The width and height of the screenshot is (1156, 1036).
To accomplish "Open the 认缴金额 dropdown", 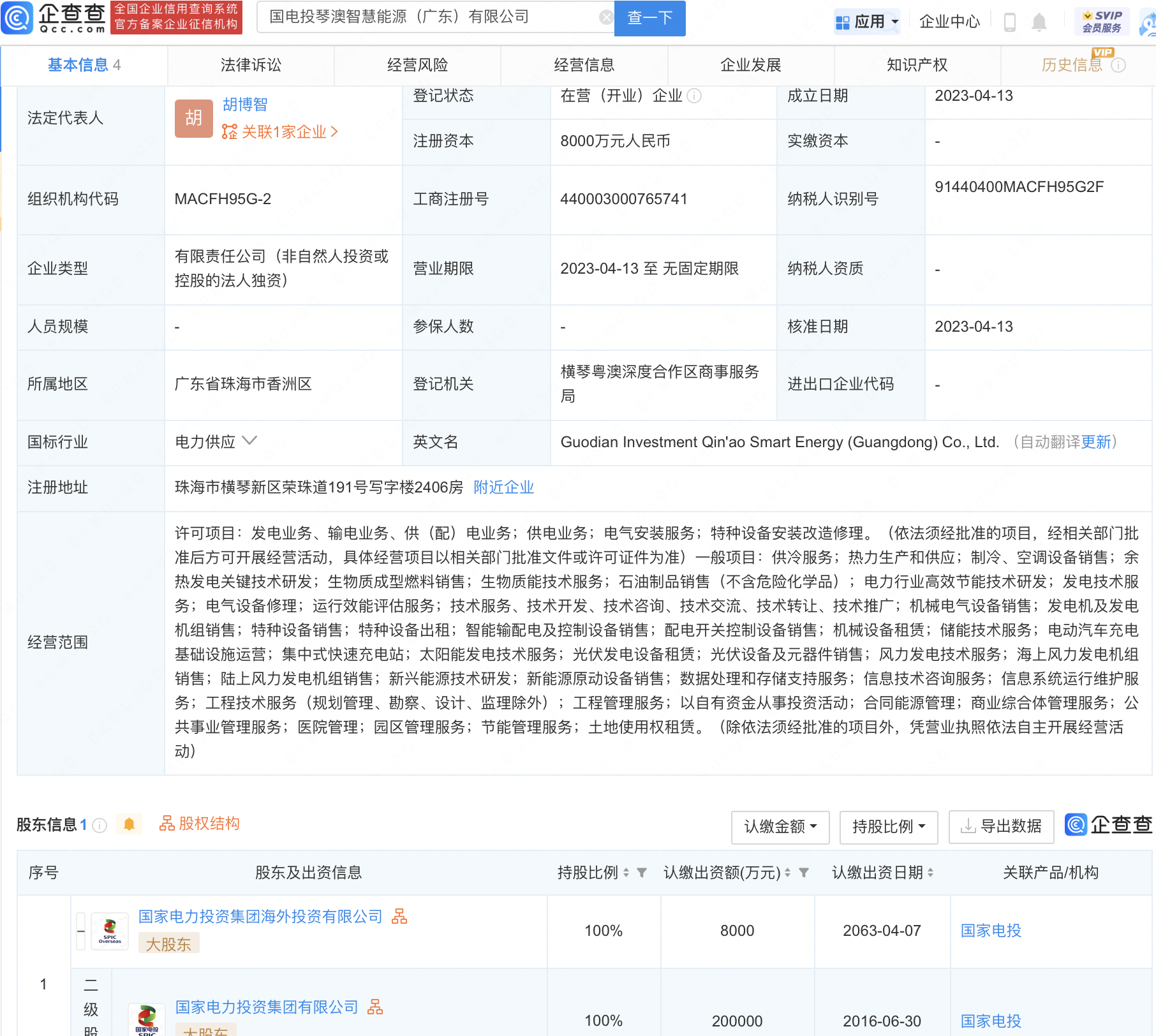I will coord(780,827).
